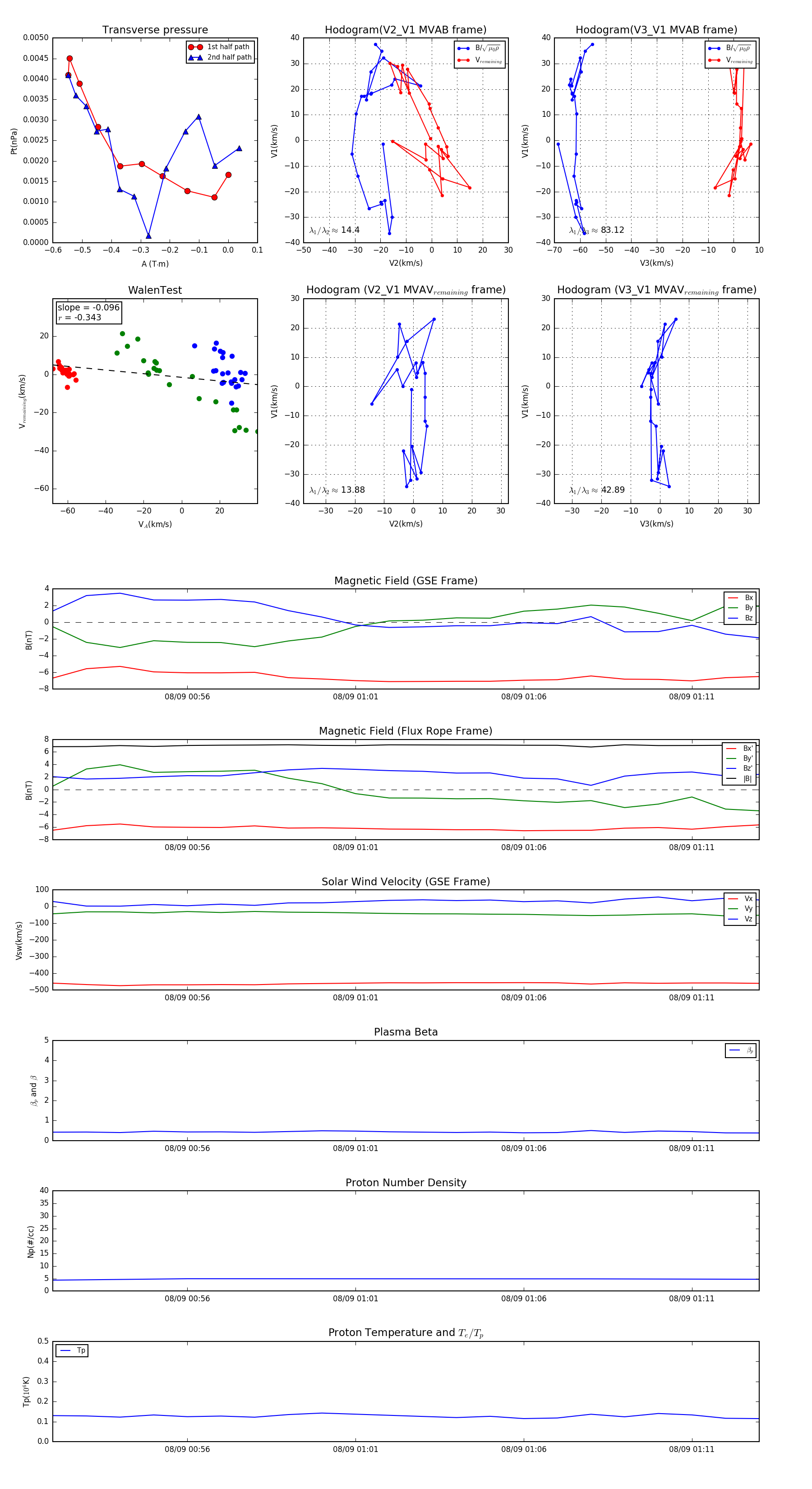Click '1st half path' legend entry
This screenshot has height=1489, width=812.
pyautogui.click(x=220, y=47)
